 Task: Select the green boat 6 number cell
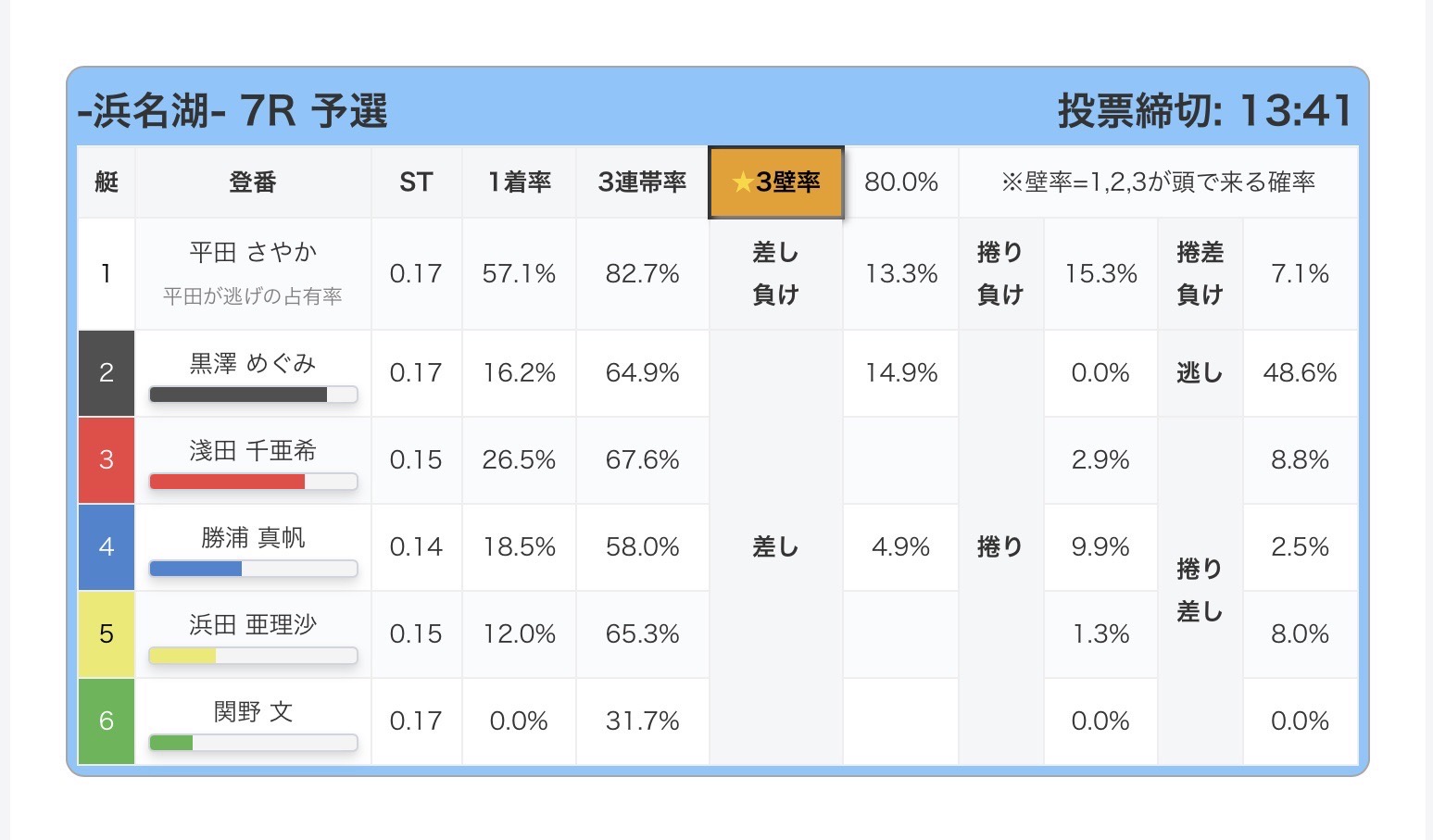point(107,721)
